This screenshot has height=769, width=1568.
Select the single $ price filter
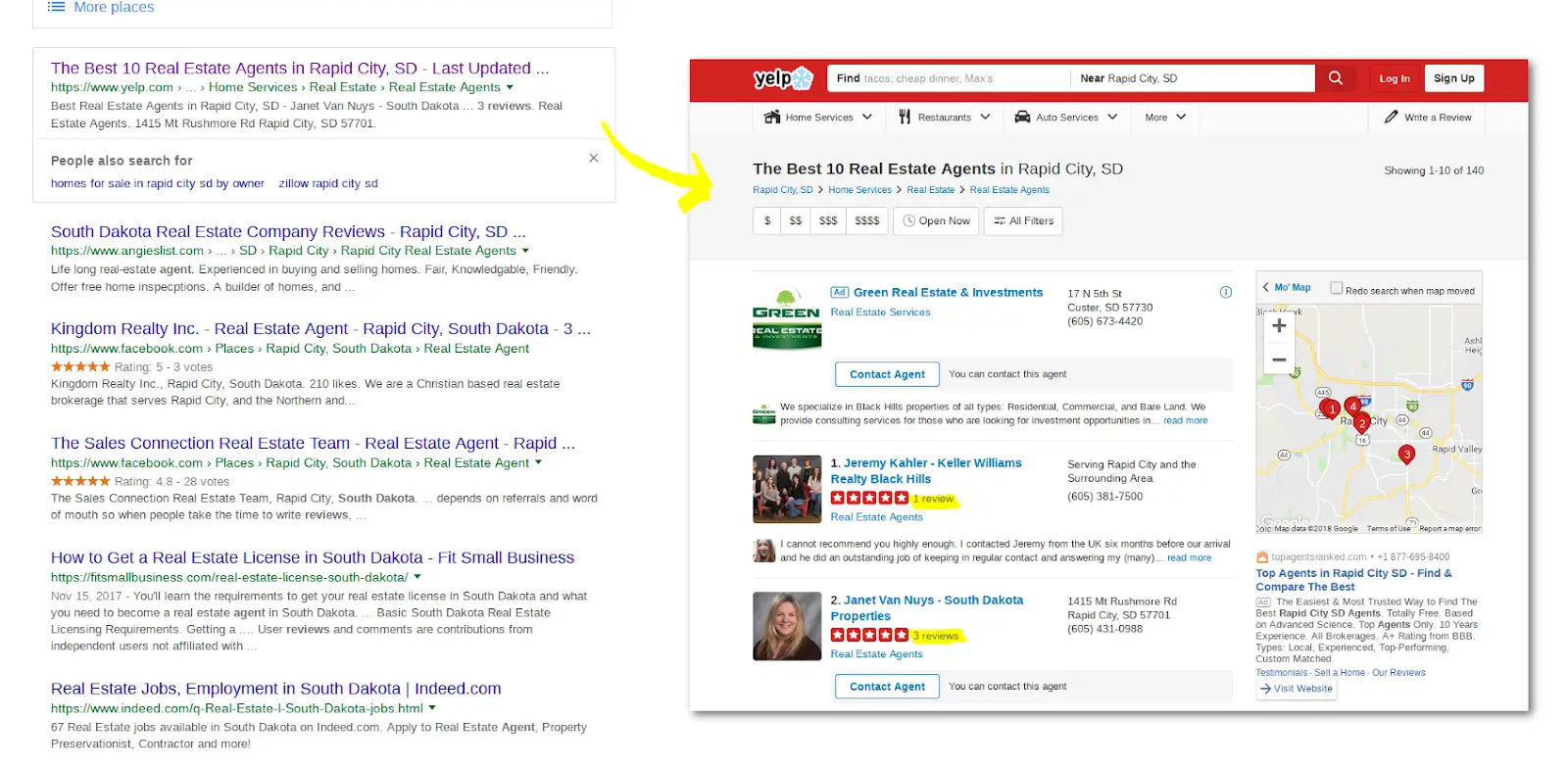tap(767, 220)
